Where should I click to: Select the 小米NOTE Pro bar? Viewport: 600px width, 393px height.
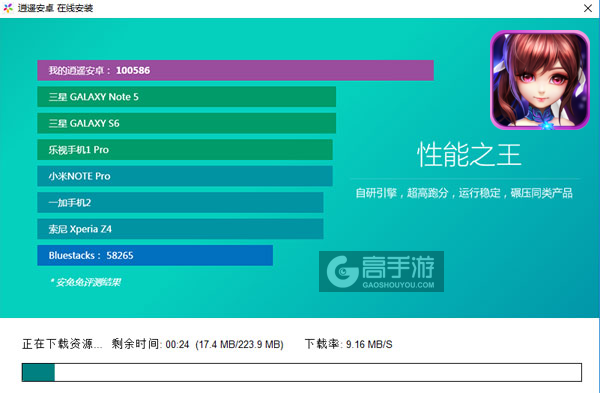(x=185, y=176)
